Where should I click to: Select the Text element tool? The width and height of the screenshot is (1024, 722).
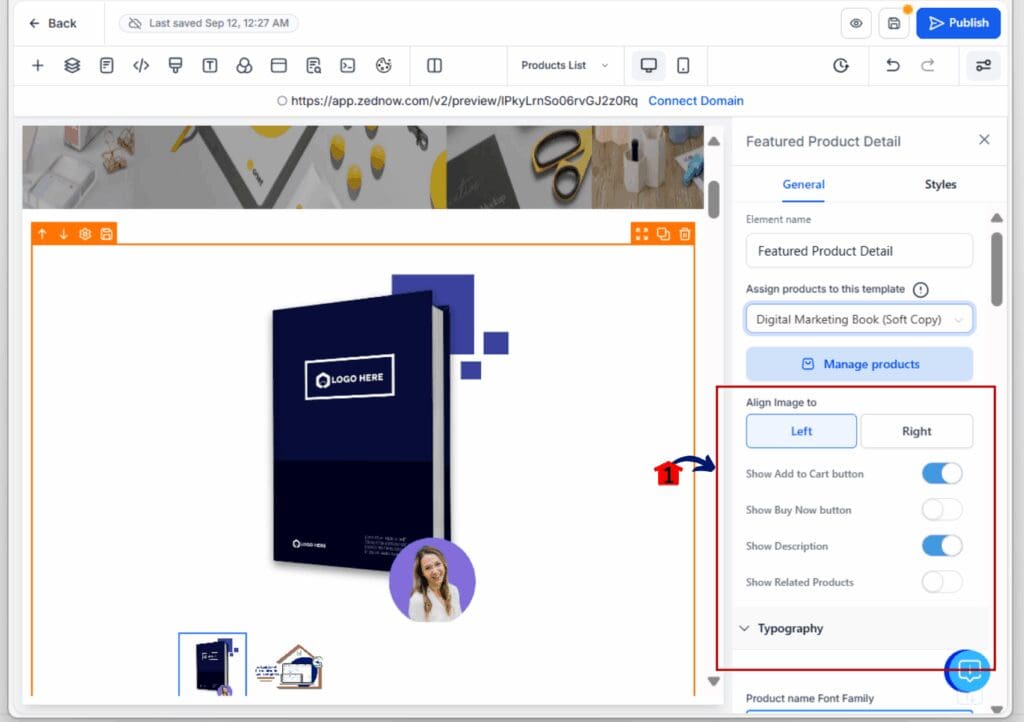pos(209,65)
